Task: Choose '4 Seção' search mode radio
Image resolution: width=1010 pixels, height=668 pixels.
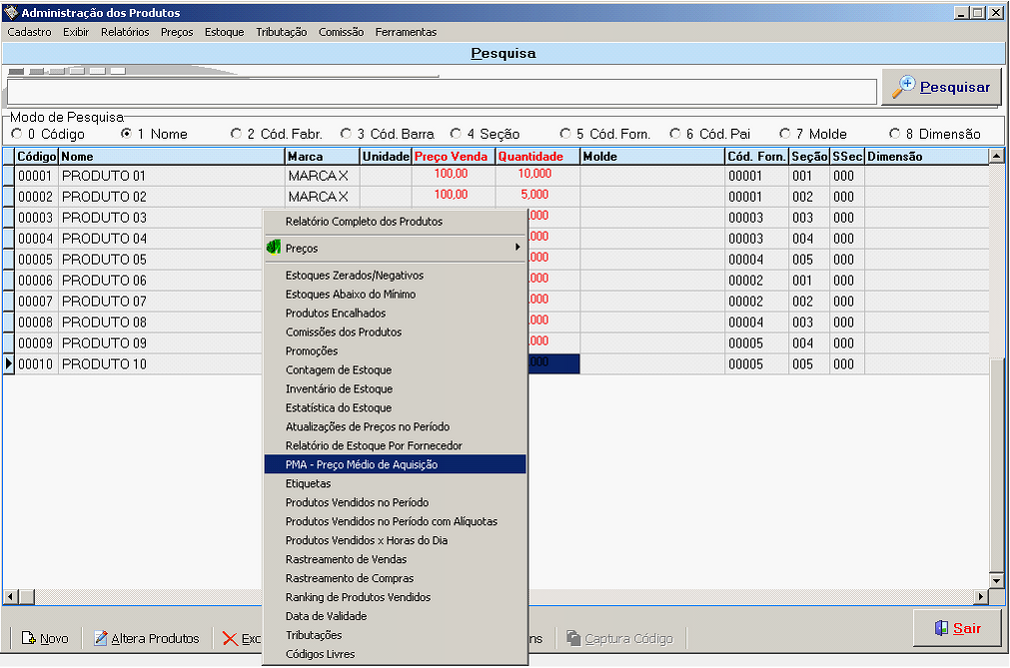Action: pyautogui.click(x=456, y=133)
